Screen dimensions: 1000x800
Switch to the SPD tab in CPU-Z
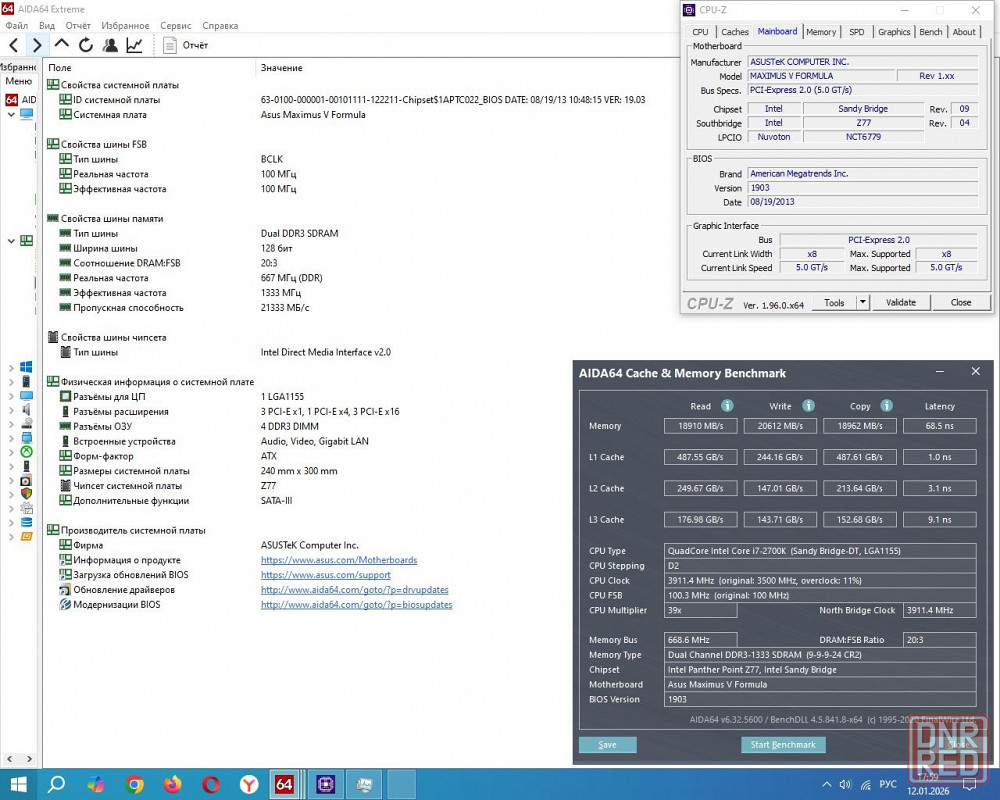click(x=857, y=32)
